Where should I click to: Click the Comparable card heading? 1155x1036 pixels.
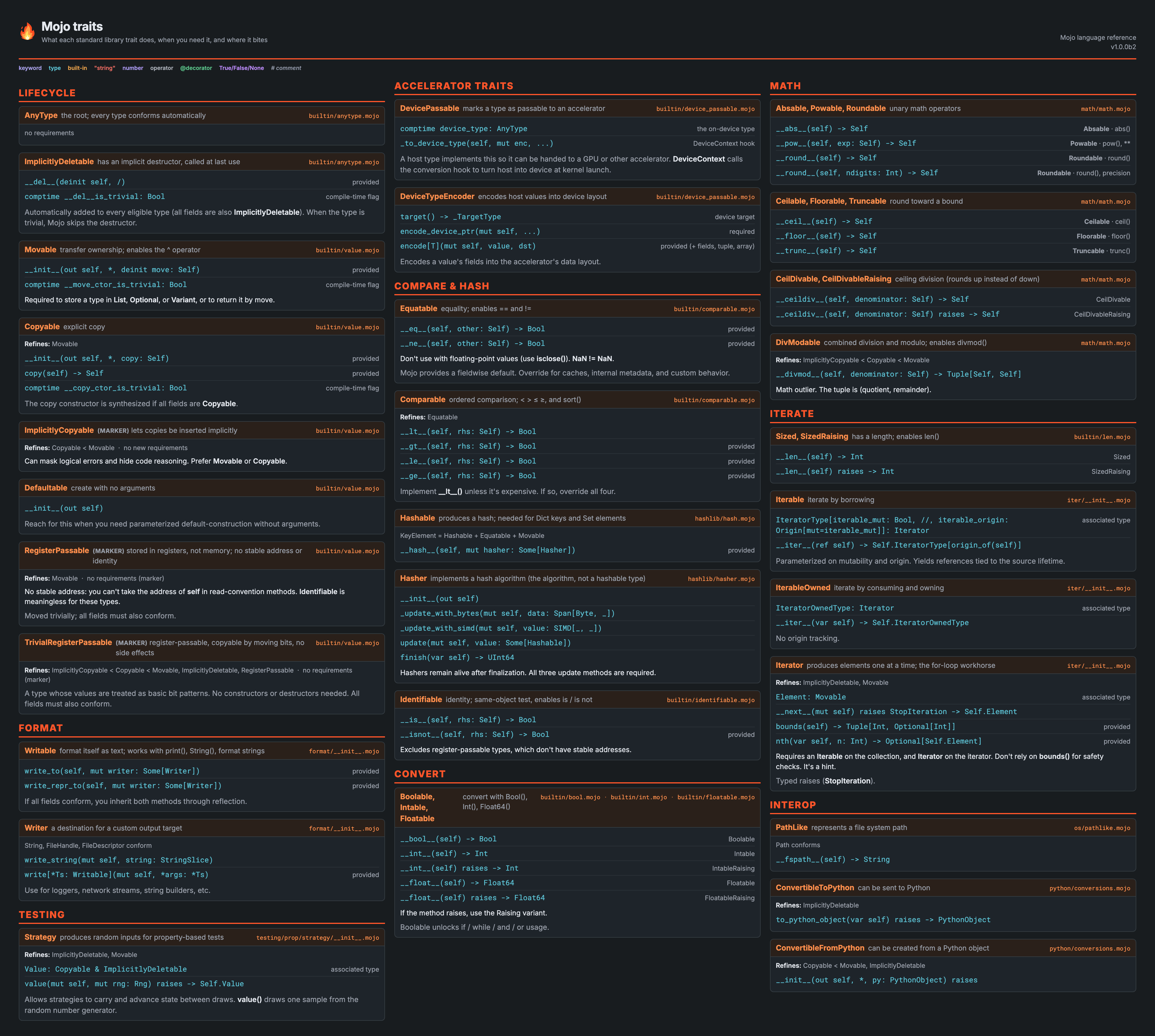(423, 399)
